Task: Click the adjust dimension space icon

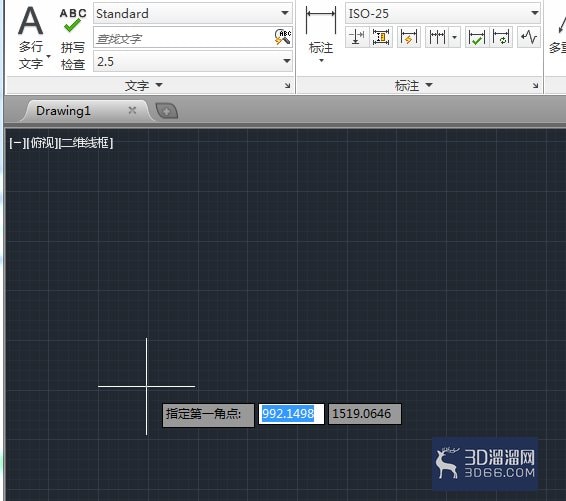Action: [x=381, y=37]
